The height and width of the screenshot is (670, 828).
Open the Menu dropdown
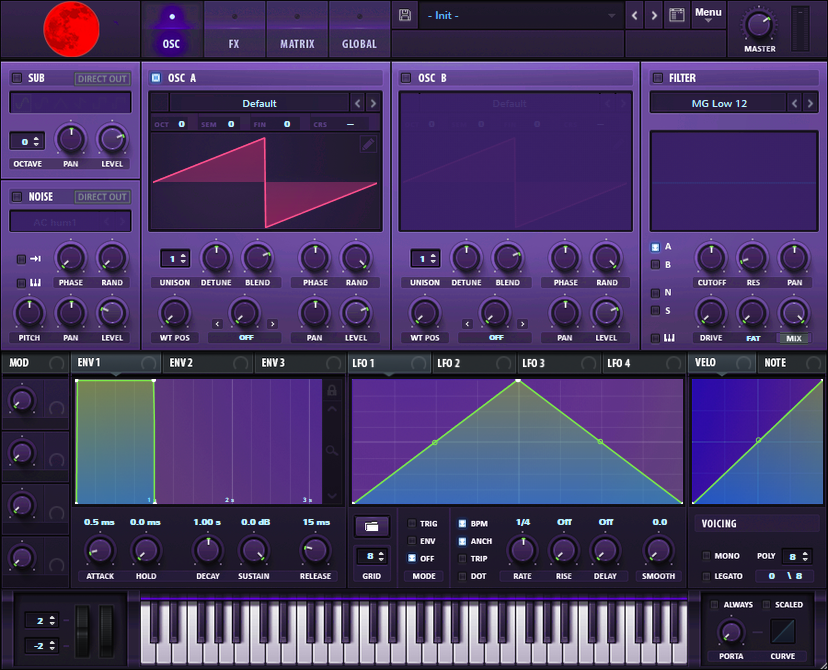pyautogui.click(x=708, y=15)
